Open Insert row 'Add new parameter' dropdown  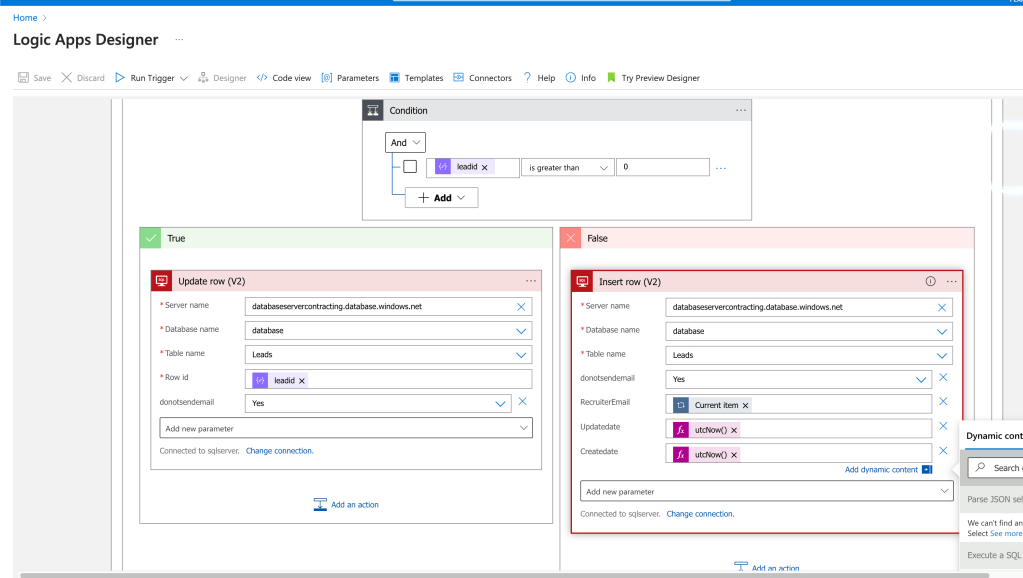(x=767, y=491)
